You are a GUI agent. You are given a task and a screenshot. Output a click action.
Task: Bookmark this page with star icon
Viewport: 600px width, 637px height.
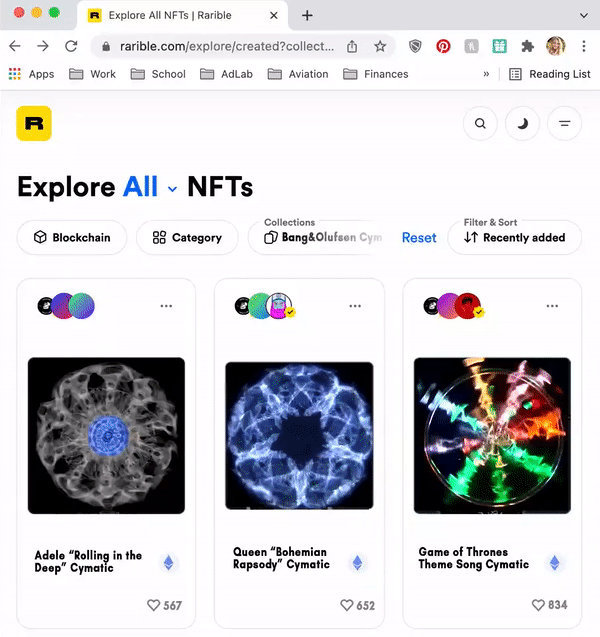tap(380, 46)
